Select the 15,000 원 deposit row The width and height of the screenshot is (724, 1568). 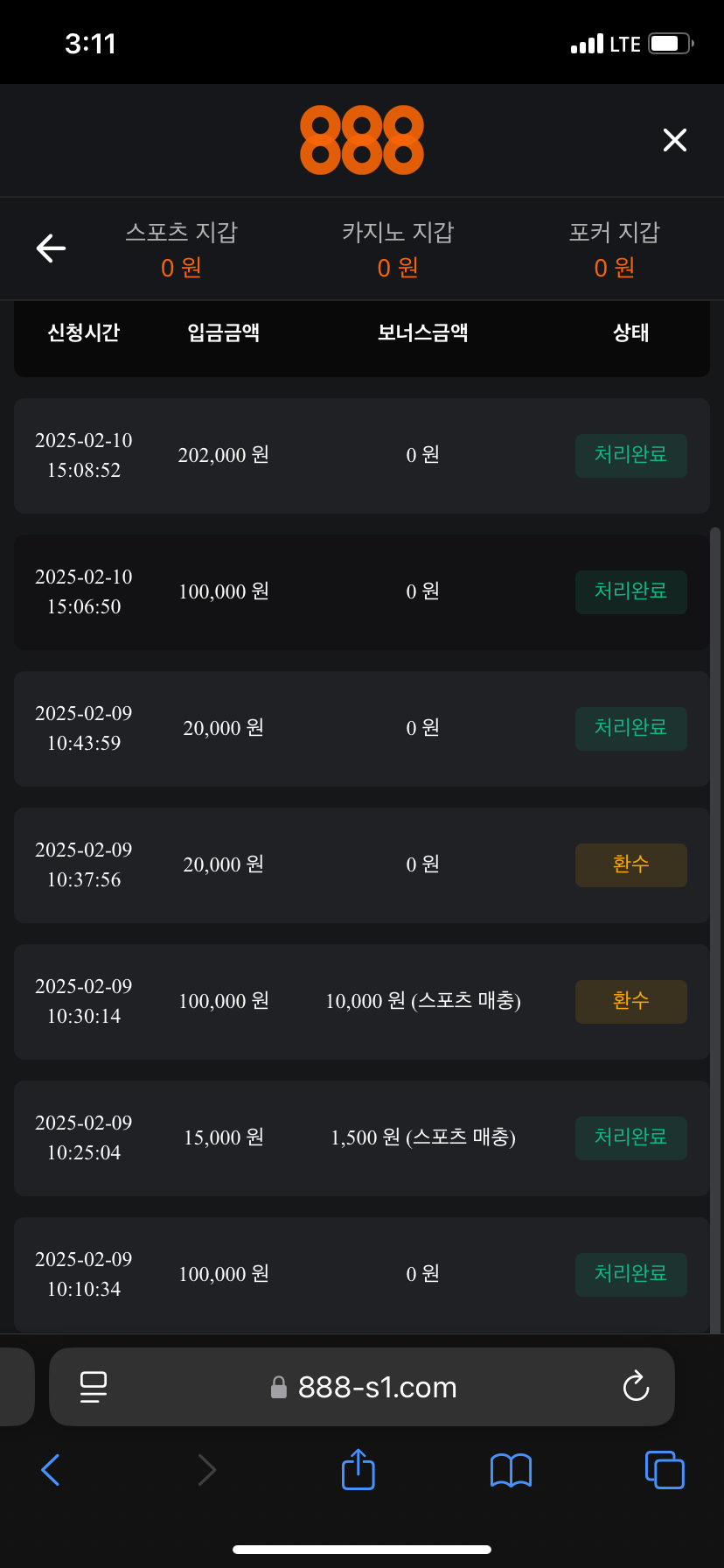tap(350, 1137)
